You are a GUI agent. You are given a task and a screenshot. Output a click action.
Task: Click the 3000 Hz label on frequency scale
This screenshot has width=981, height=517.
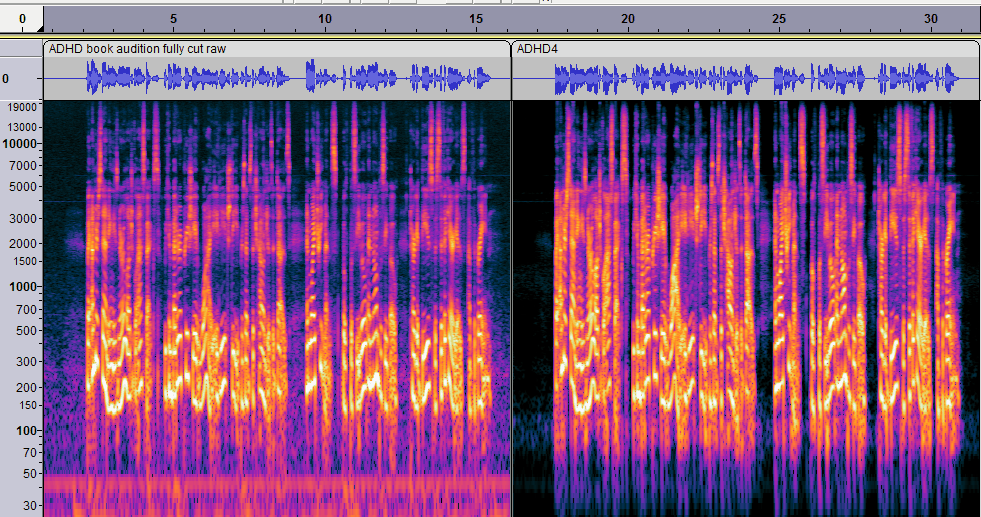[x=24, y=218]
